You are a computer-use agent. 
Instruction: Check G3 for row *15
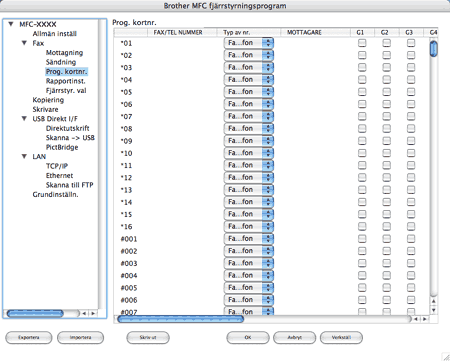click(411, 214)
